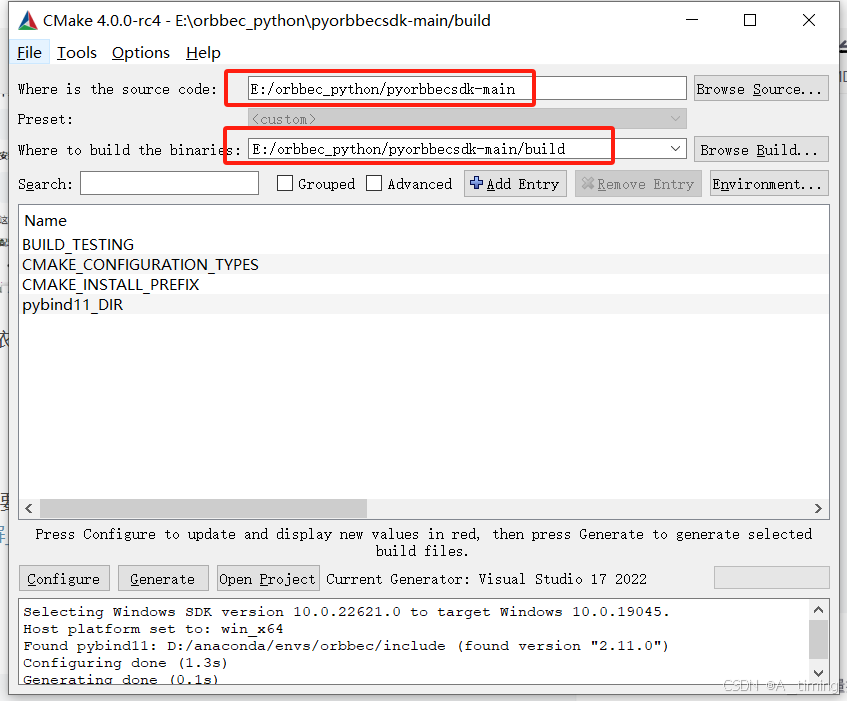Click the plus icon on Add Entry

click(476, 183)
